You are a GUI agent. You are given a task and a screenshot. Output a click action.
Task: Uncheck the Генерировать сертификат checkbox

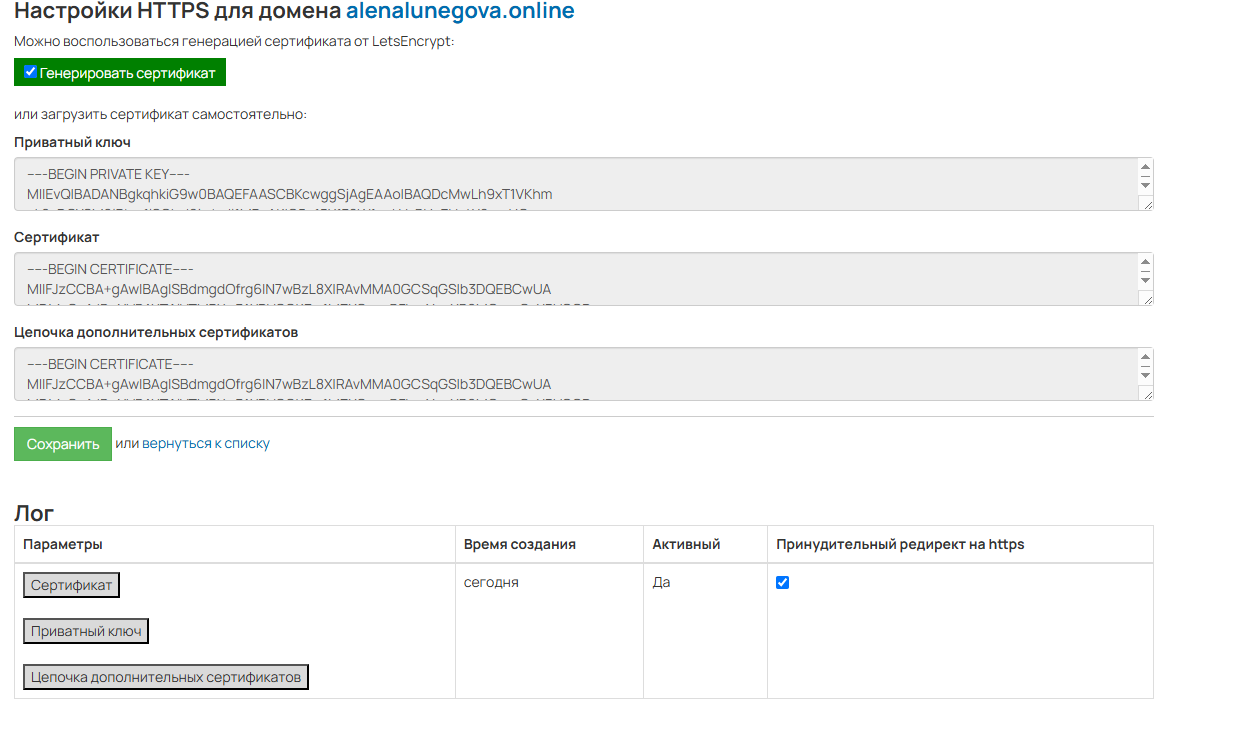pos(30,72)
